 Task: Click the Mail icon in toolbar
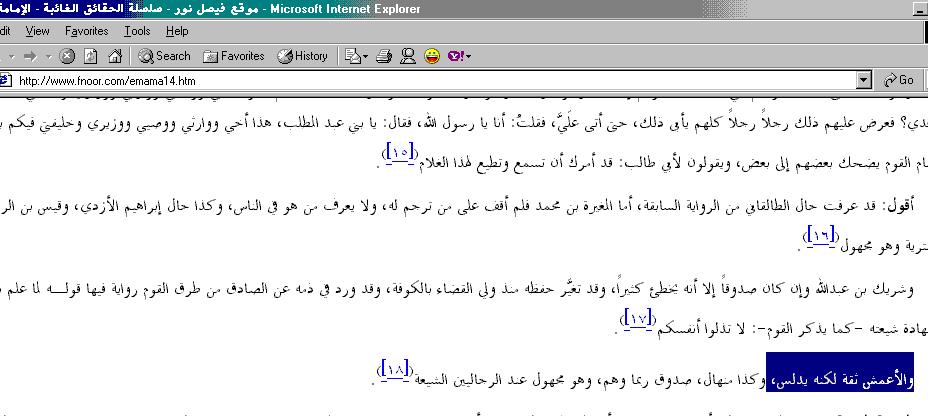coord(353,56)
